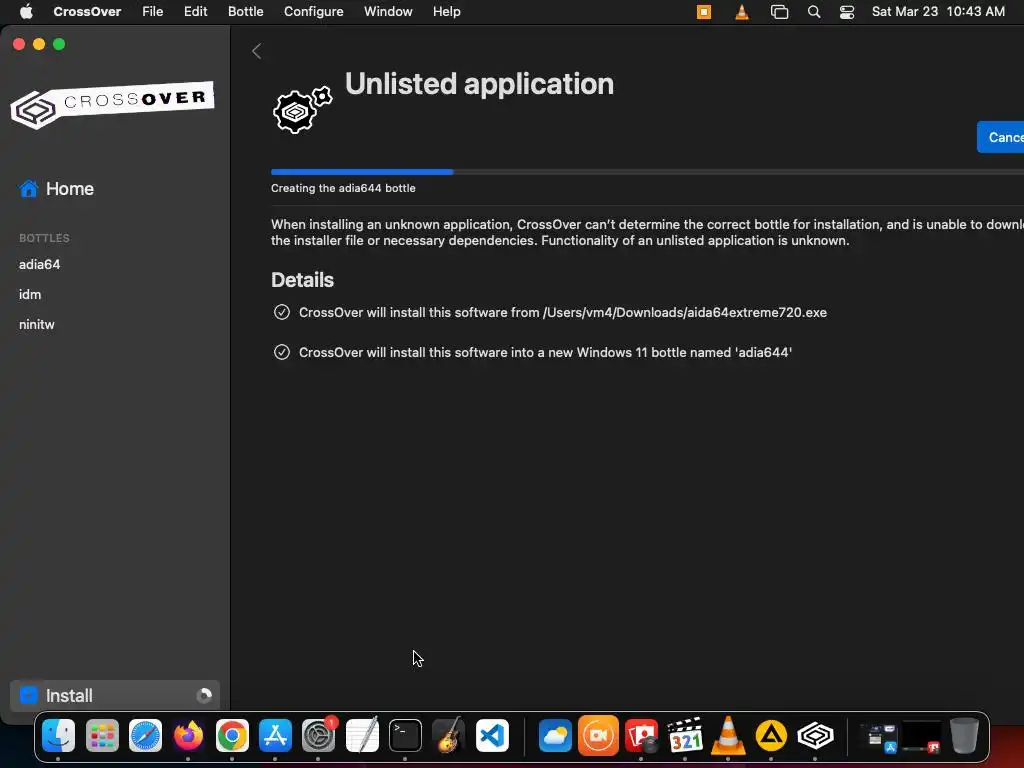
Task: Open the Bottle menu
Action: [x=246, y=12]
